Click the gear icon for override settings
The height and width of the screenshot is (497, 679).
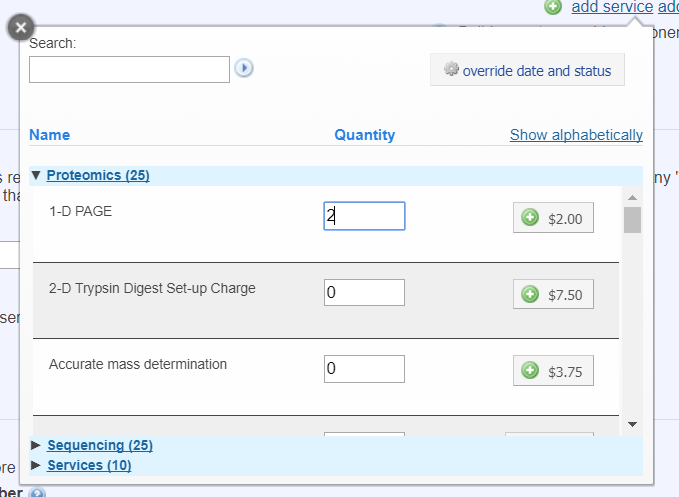pos(451,70)
